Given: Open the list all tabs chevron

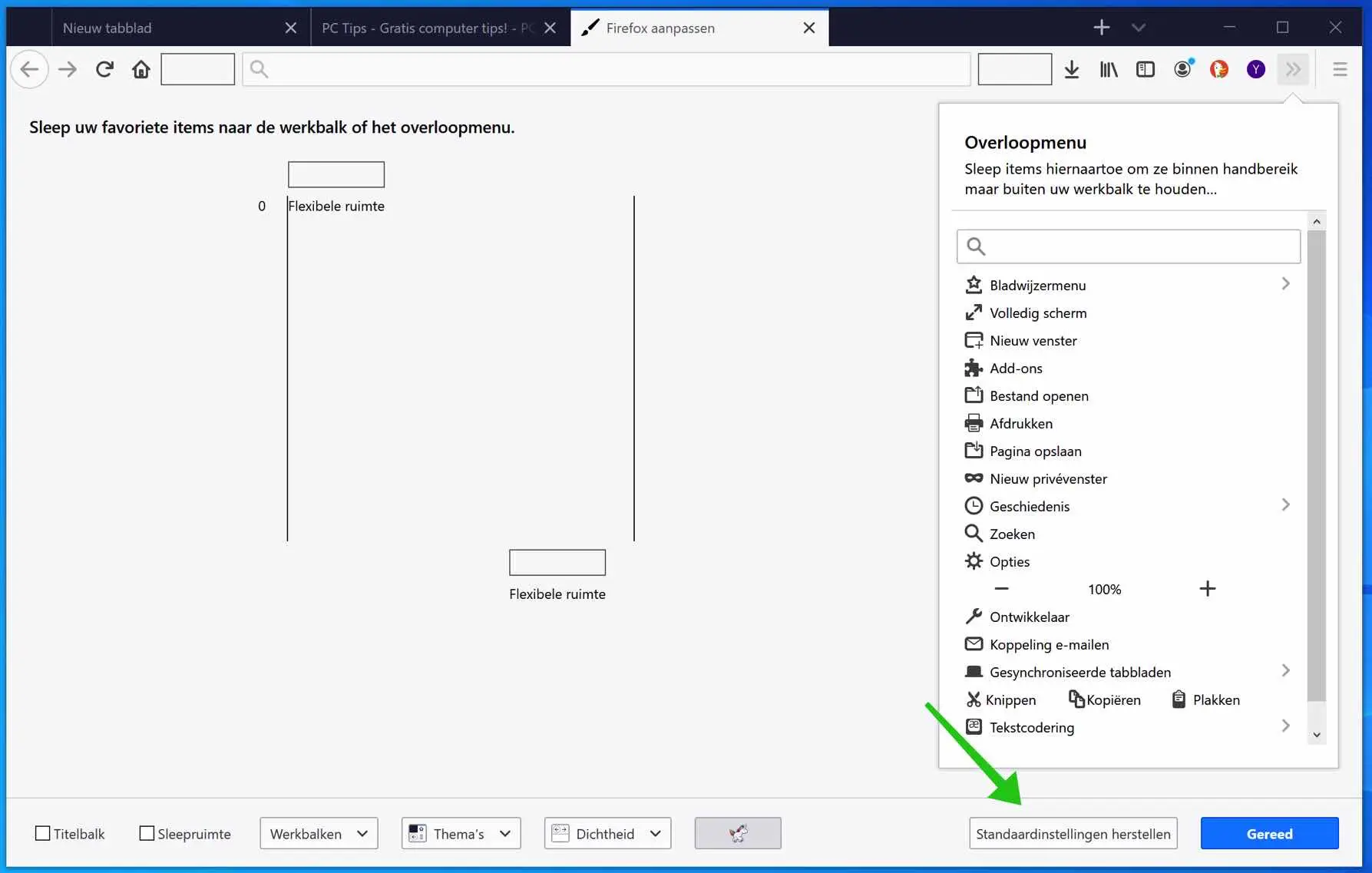Looking at the screenshot, I should click(x=1139, y=28).
